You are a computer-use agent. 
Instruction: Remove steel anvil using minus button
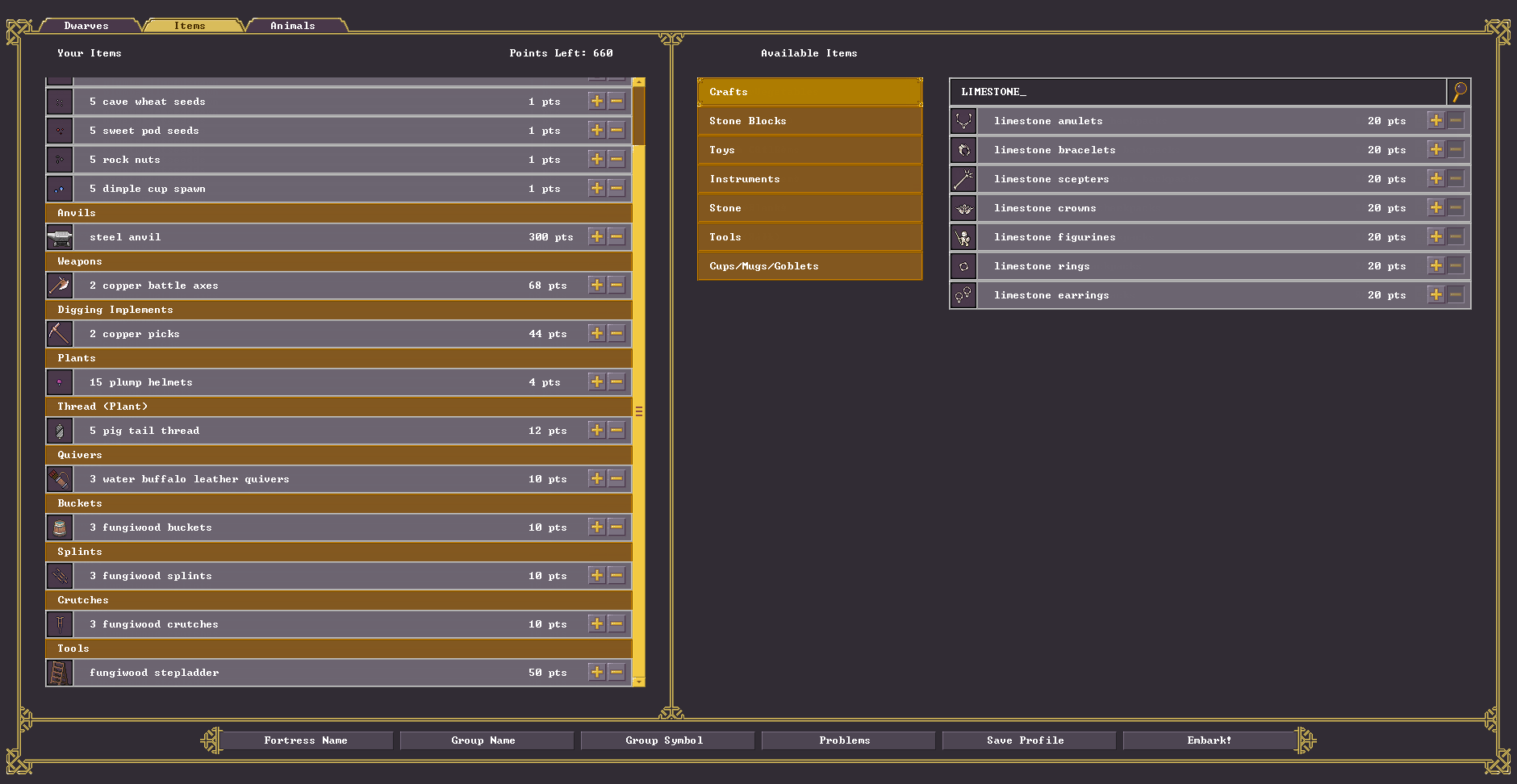[616, 237]
